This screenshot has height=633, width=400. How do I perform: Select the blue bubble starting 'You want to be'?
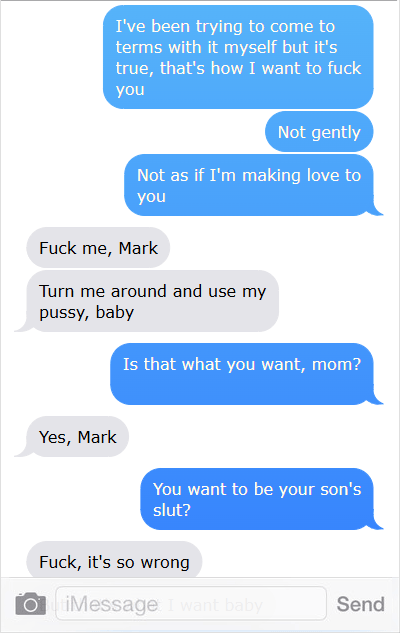click(257, 499)
